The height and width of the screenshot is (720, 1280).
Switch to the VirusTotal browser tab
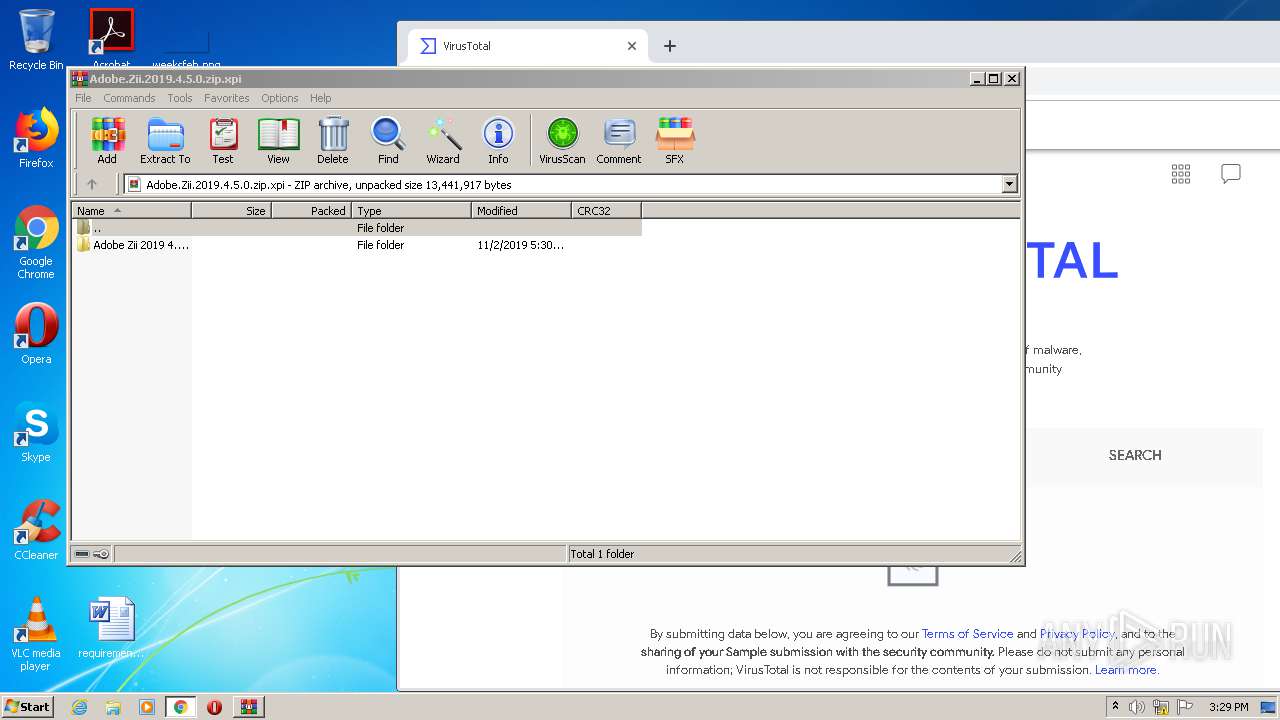527,46
